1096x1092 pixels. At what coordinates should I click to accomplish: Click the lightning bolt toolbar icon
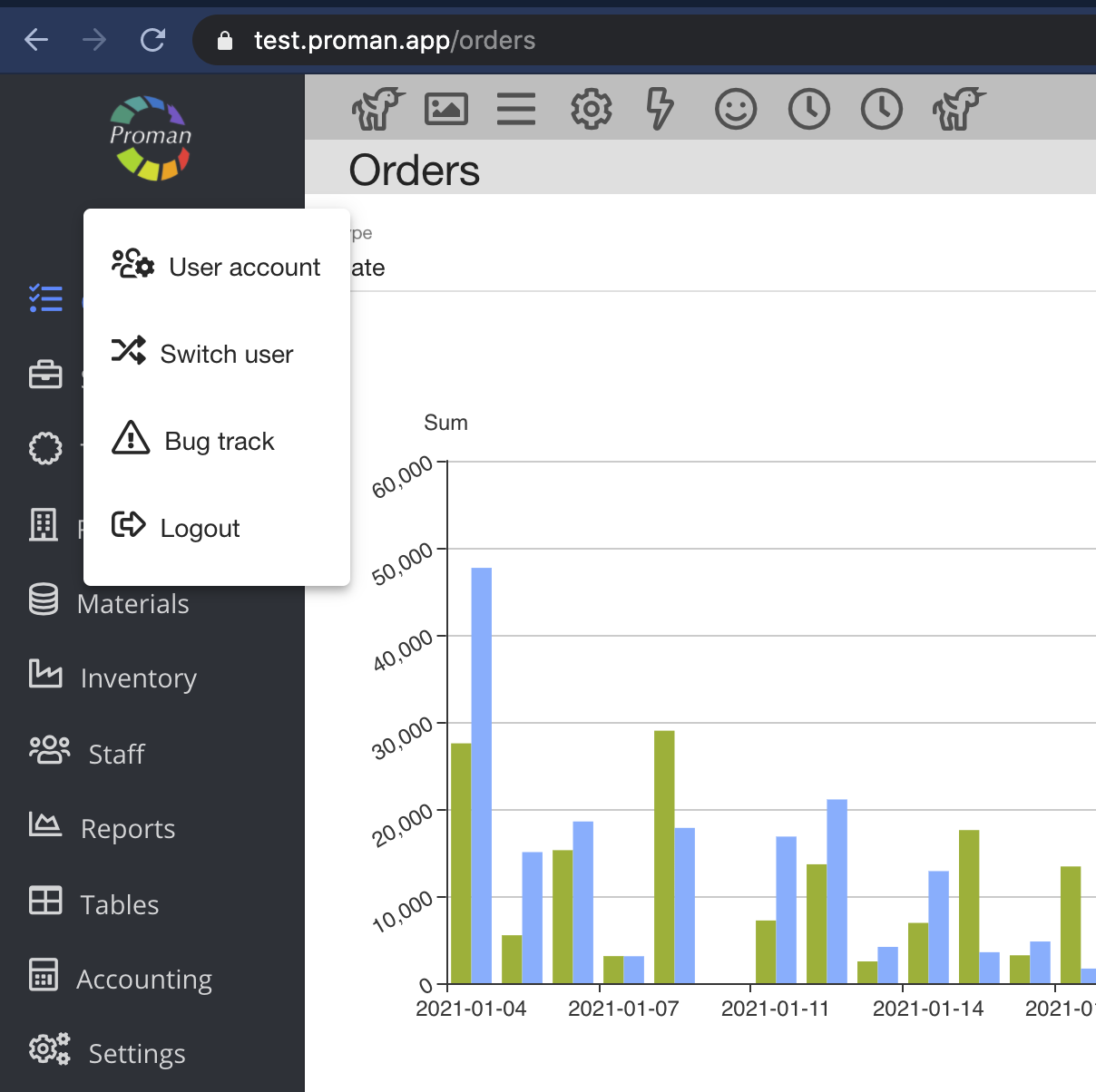660,110
